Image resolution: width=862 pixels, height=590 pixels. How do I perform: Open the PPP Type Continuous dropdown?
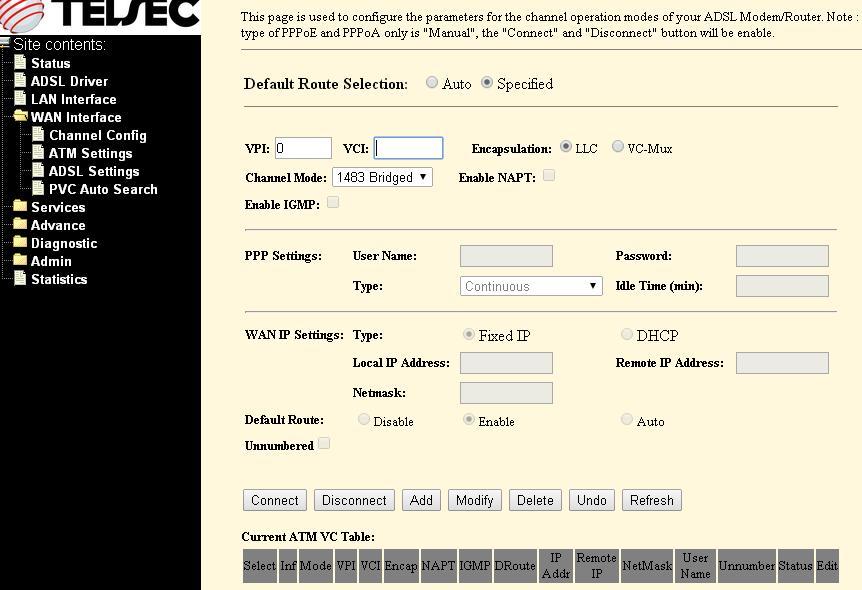(x=531, y=286)
